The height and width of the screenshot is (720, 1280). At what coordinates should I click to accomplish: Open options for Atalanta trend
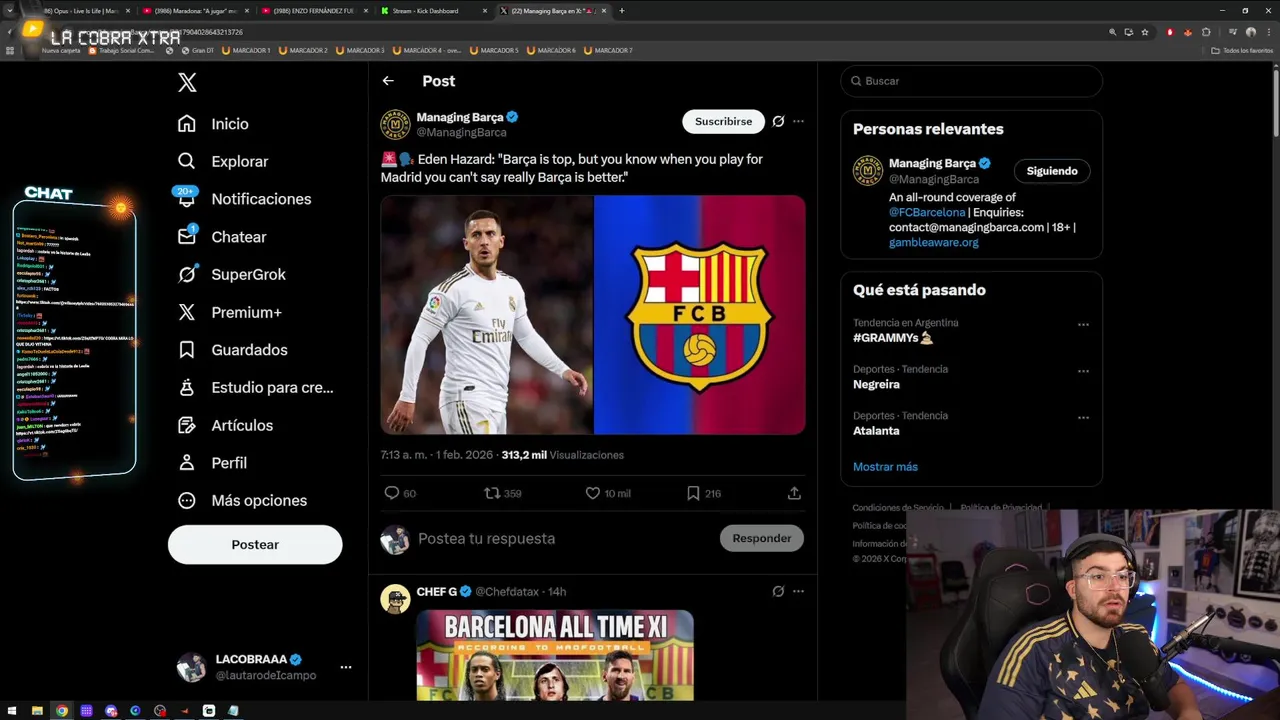1083,418
